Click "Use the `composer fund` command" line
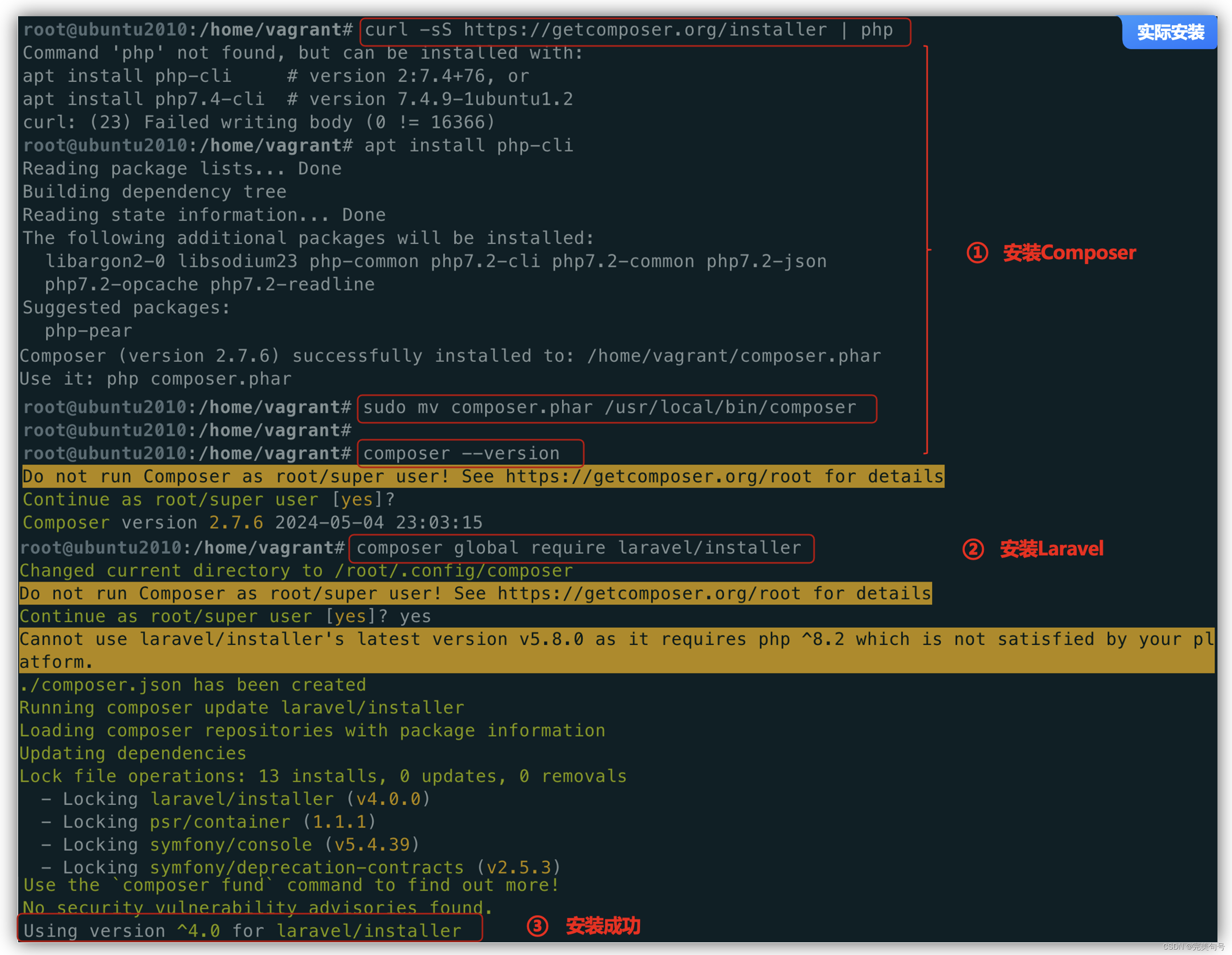Viewport: 1232px width, 955px height. tap(291, 885)
